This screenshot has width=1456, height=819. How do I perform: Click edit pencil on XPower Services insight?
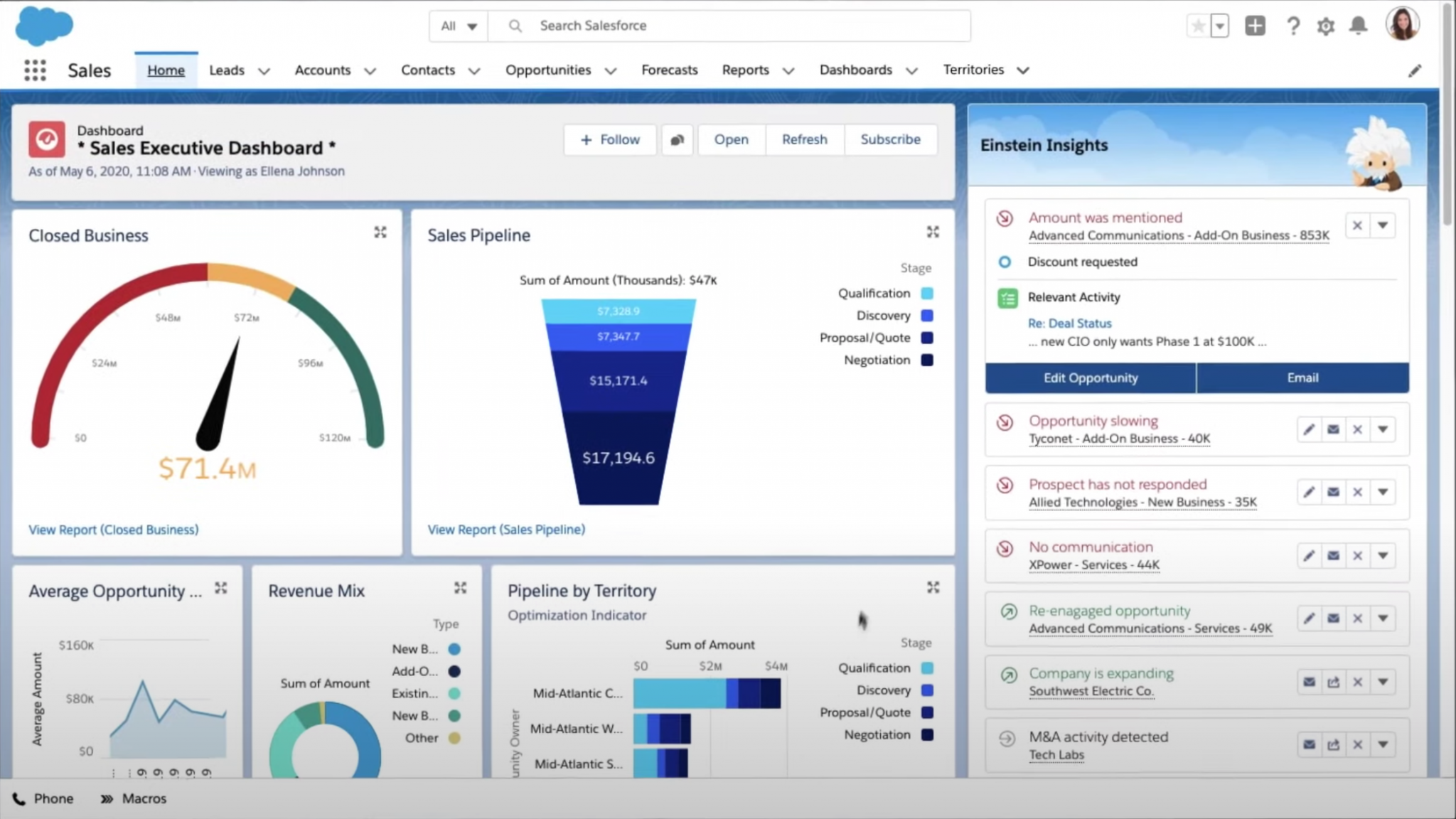coord(1308,555)
